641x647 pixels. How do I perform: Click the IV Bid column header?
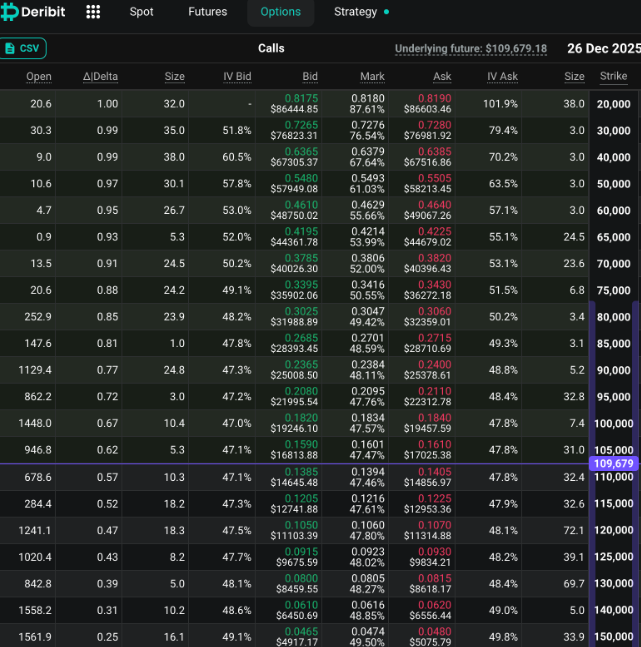(237, 76)
